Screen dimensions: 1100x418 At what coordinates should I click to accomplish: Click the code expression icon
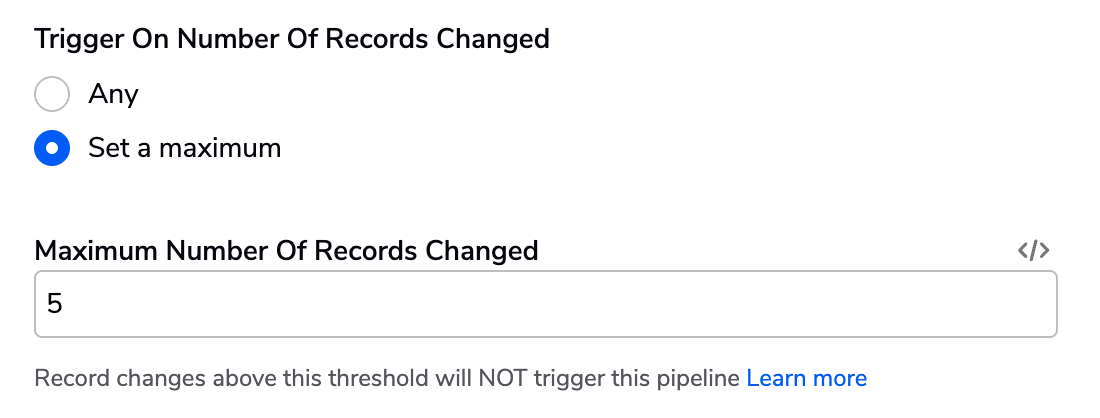pyautogui.click(x=1033, y=250)
